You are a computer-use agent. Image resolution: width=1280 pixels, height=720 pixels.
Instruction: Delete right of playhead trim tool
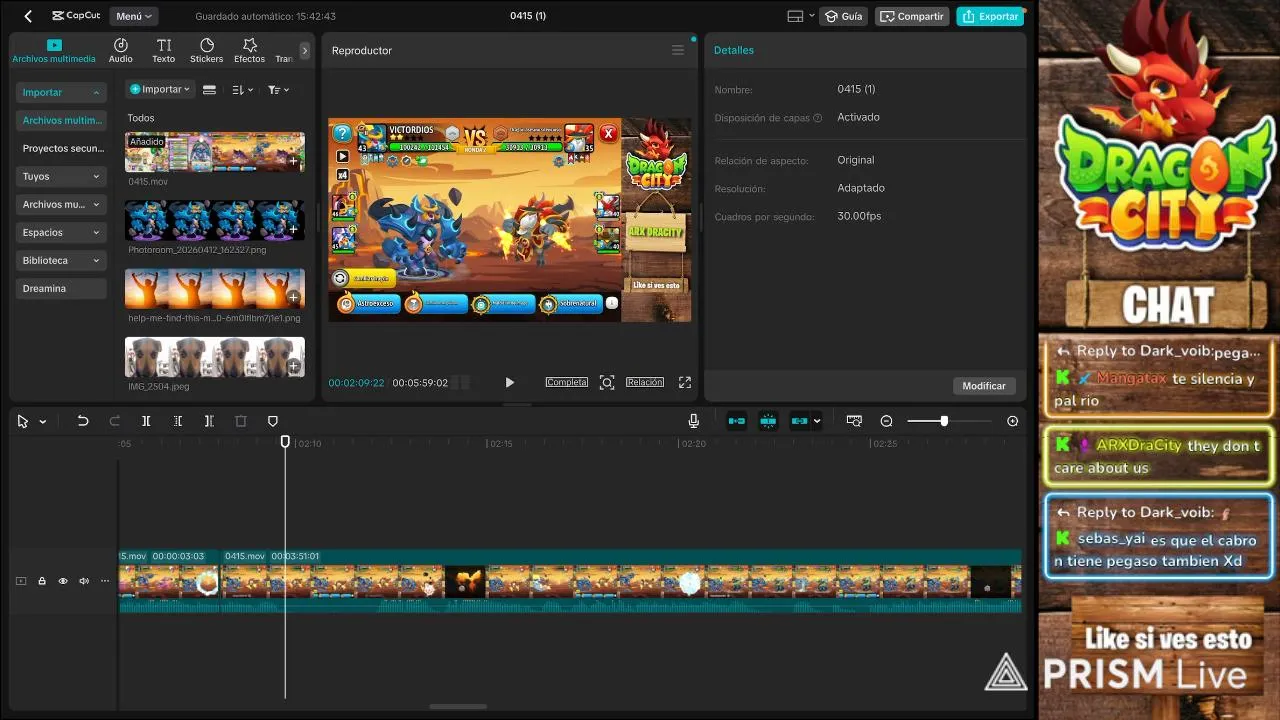[209, 421]
